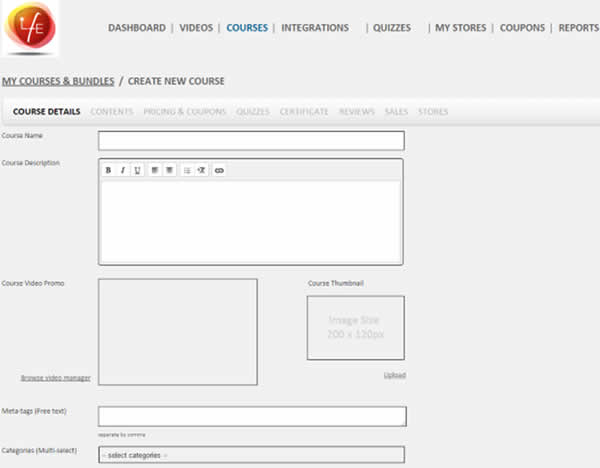Open the Courses menu item
600x468 pixels.
click(x=247, y=28)
